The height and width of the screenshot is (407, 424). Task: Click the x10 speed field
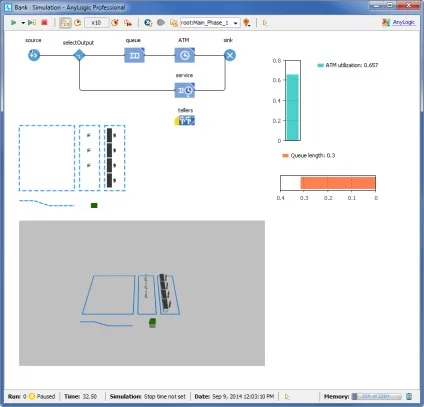coord(96,23)
